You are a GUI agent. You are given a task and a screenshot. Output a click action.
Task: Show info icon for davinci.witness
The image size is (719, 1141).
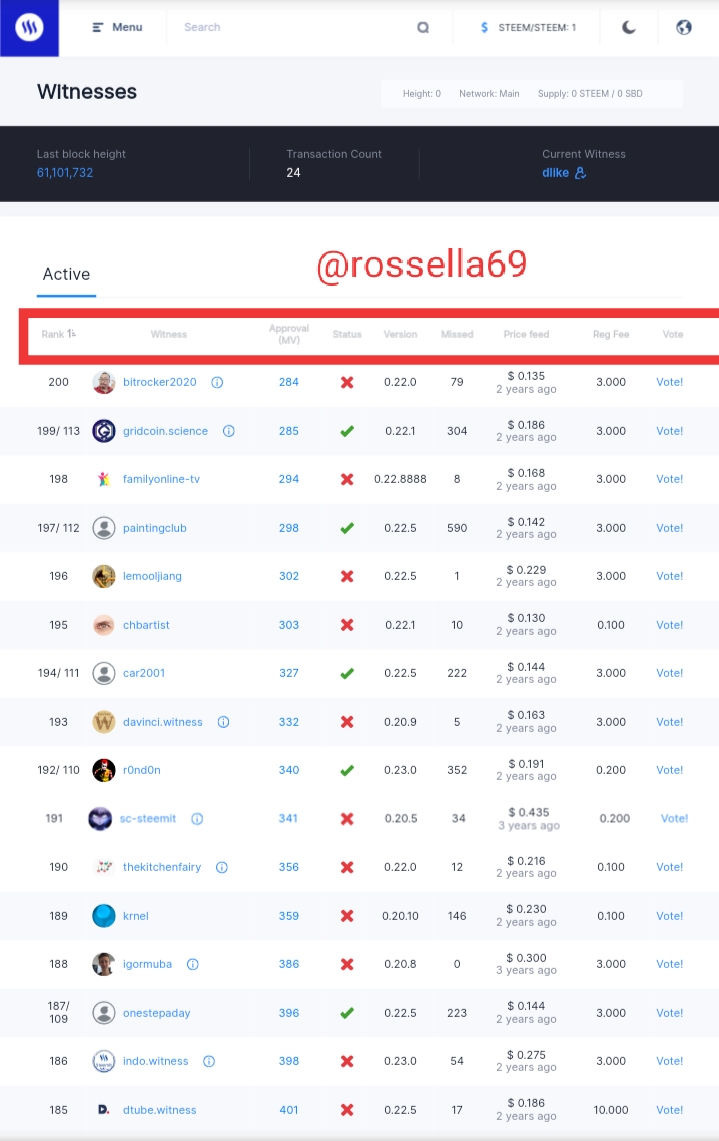coord(223,722)
